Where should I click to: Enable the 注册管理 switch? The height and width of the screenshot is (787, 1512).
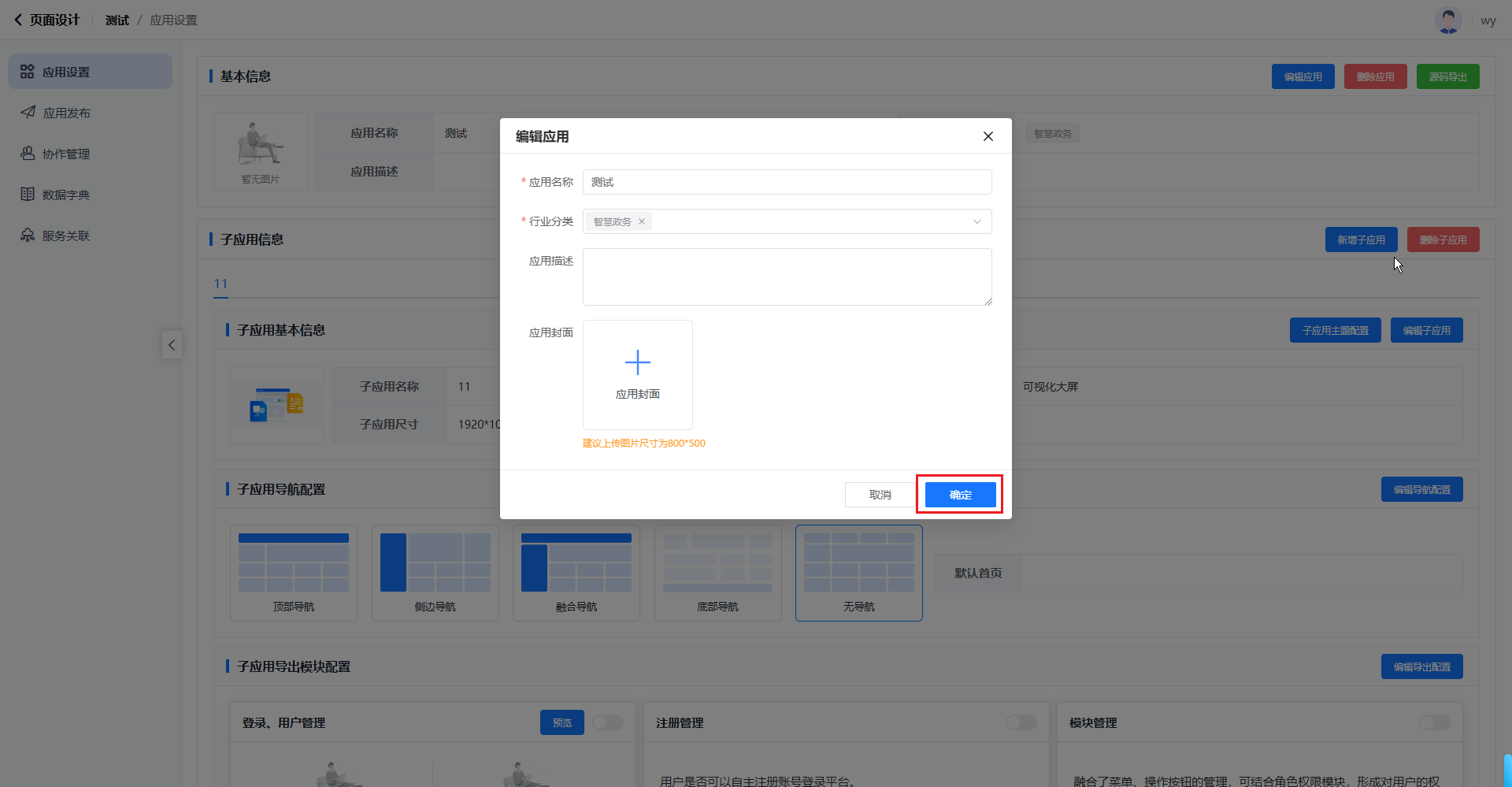[x=1021, y=722]
